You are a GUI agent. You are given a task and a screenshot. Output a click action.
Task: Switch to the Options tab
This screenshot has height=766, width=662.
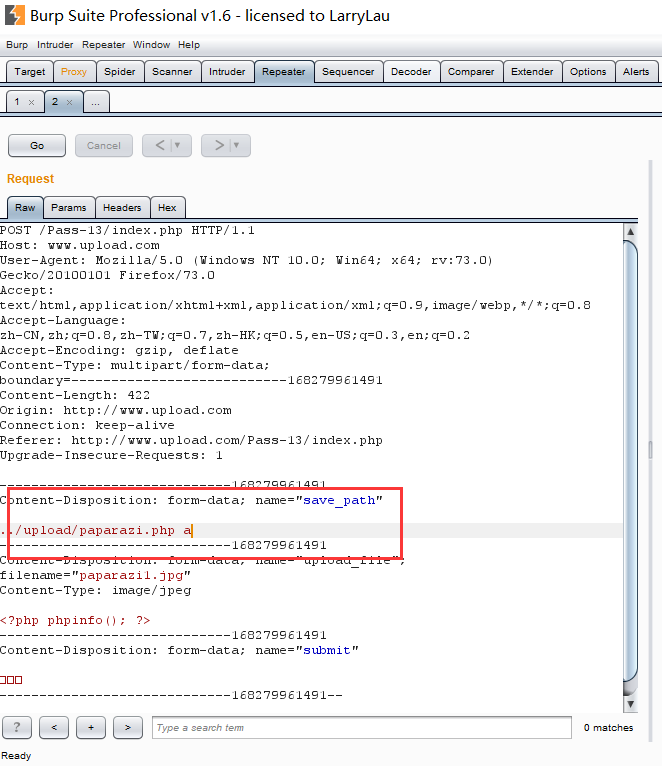click(588, 72)
